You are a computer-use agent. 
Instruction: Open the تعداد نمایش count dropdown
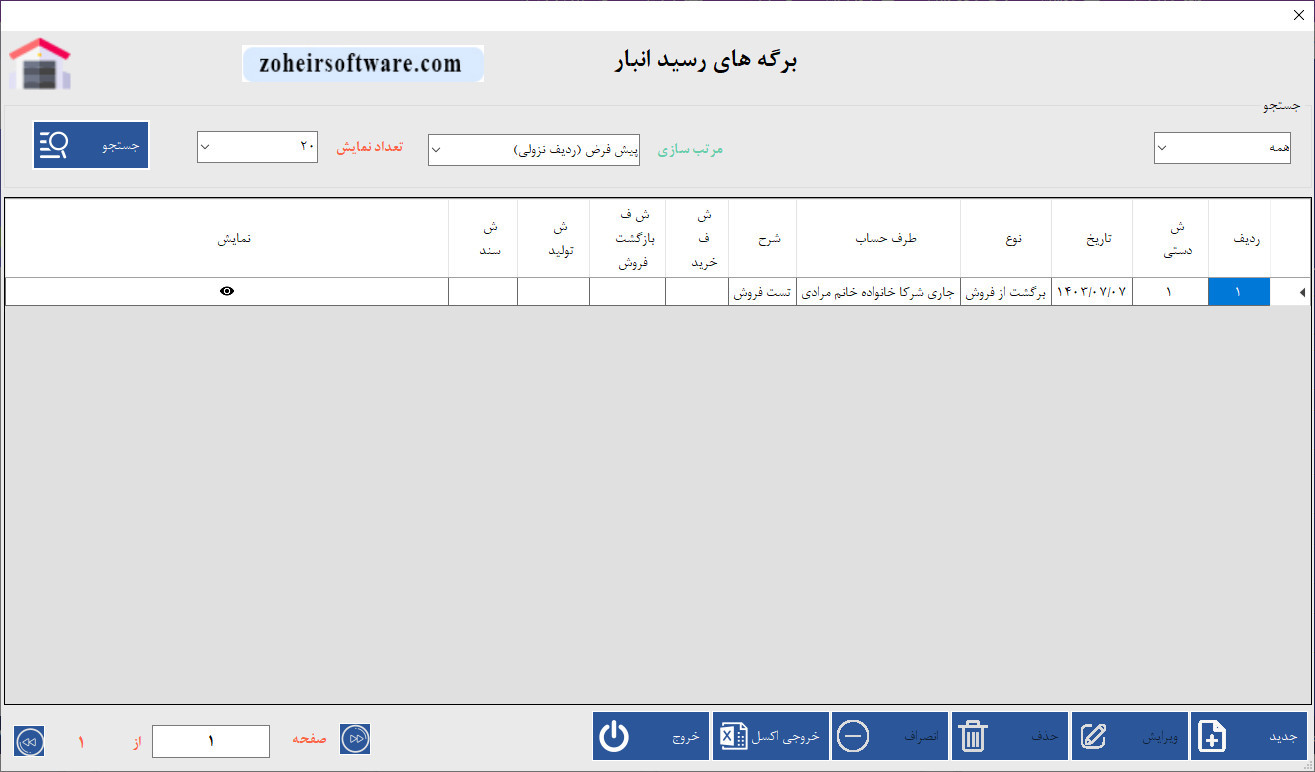click(x=257, y=147)
